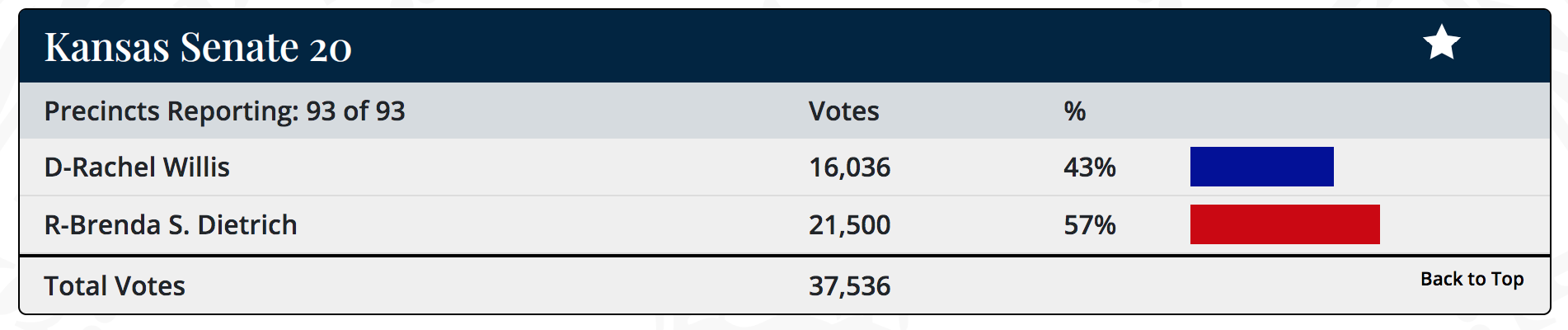Viewport: 1568px width, 330px height.
Task: Click the white star favorite icon
Action: (x=1441, y=43)
